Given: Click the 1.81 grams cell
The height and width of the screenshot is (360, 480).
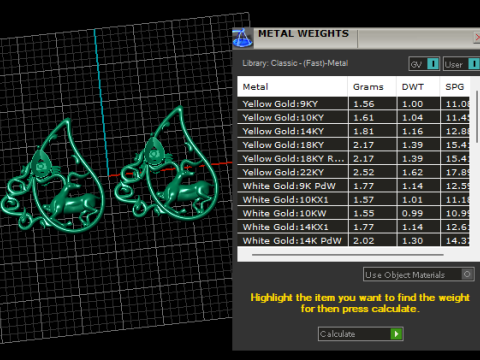Looking at the screenshot, I should [372, 131].
